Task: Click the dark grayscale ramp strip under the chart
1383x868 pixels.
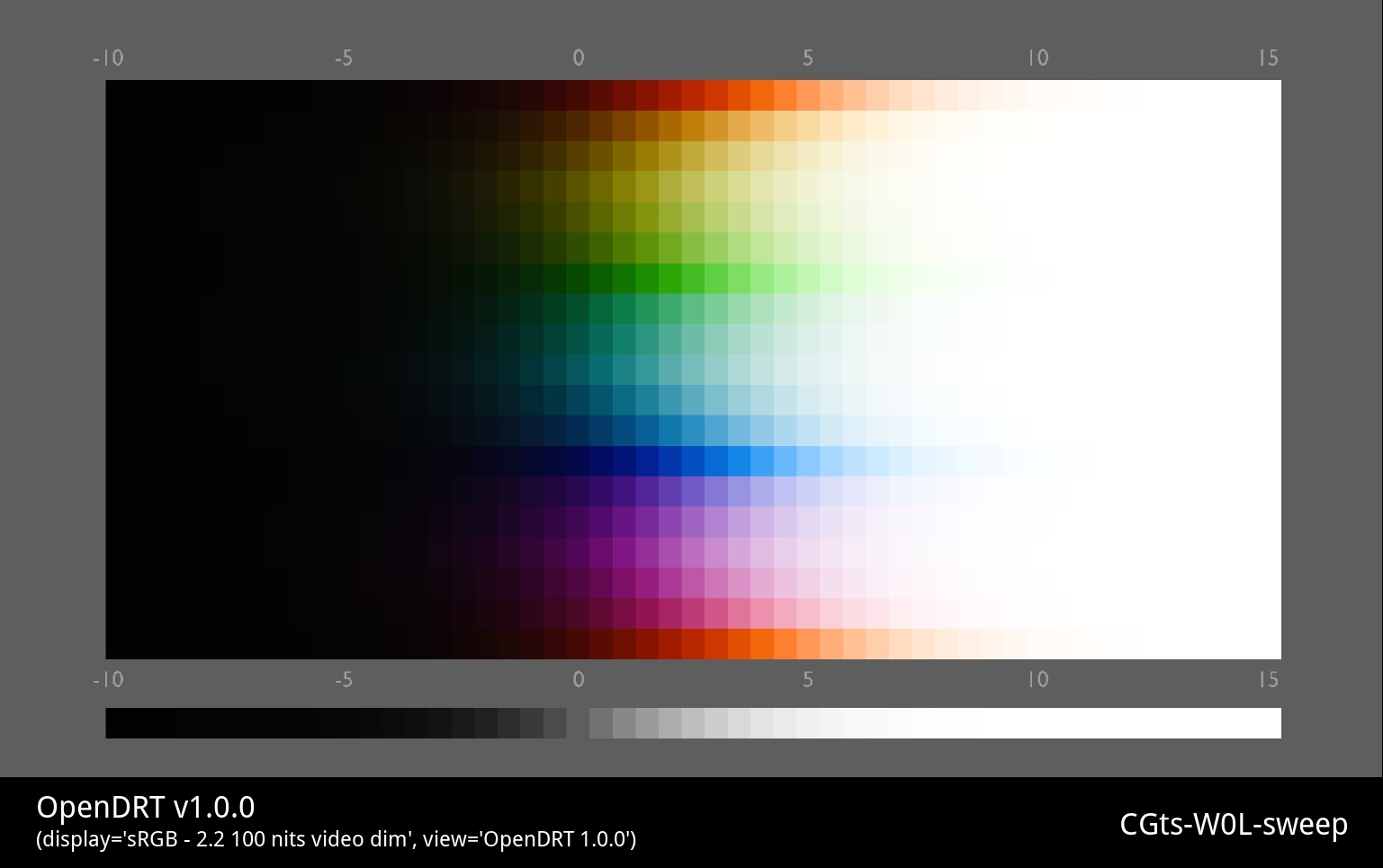Action: click(x=336, y=723)
